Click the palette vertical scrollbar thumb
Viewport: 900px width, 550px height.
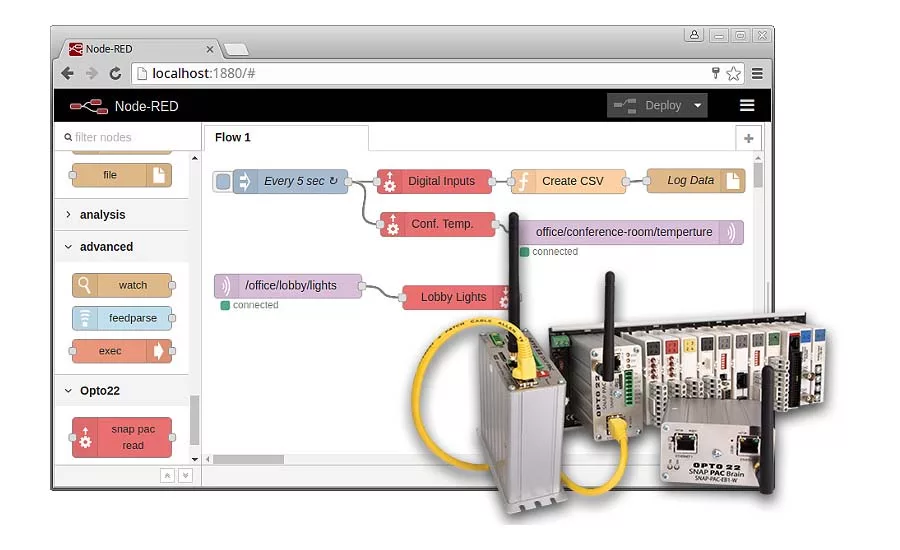tap(195, 419)
